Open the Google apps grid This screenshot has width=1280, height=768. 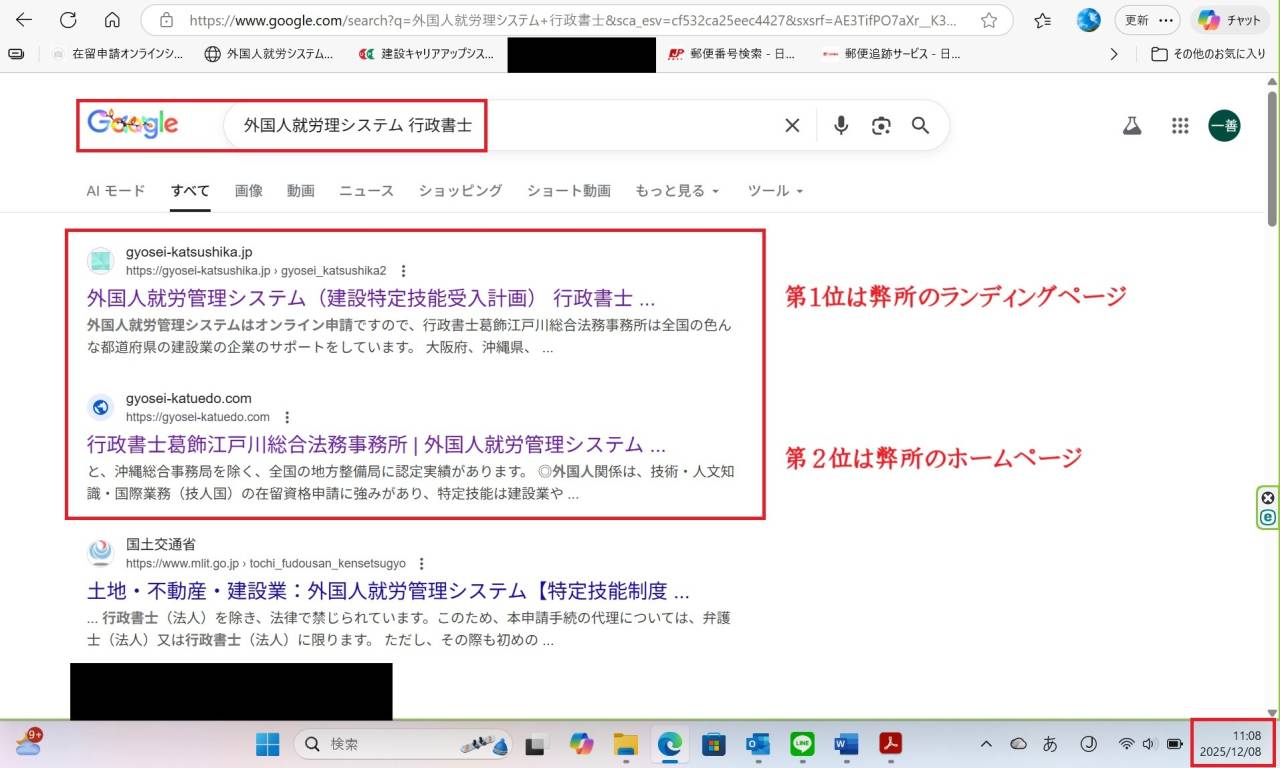[x=1180, y=125]
